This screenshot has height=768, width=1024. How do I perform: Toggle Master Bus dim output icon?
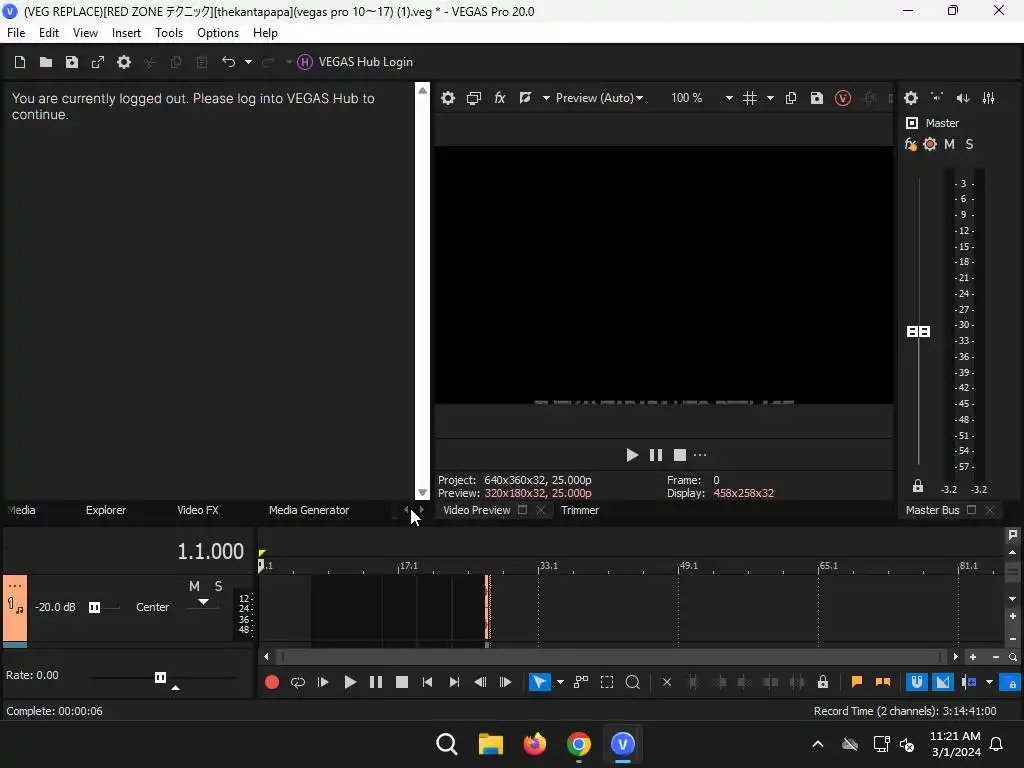pos(963,98)
